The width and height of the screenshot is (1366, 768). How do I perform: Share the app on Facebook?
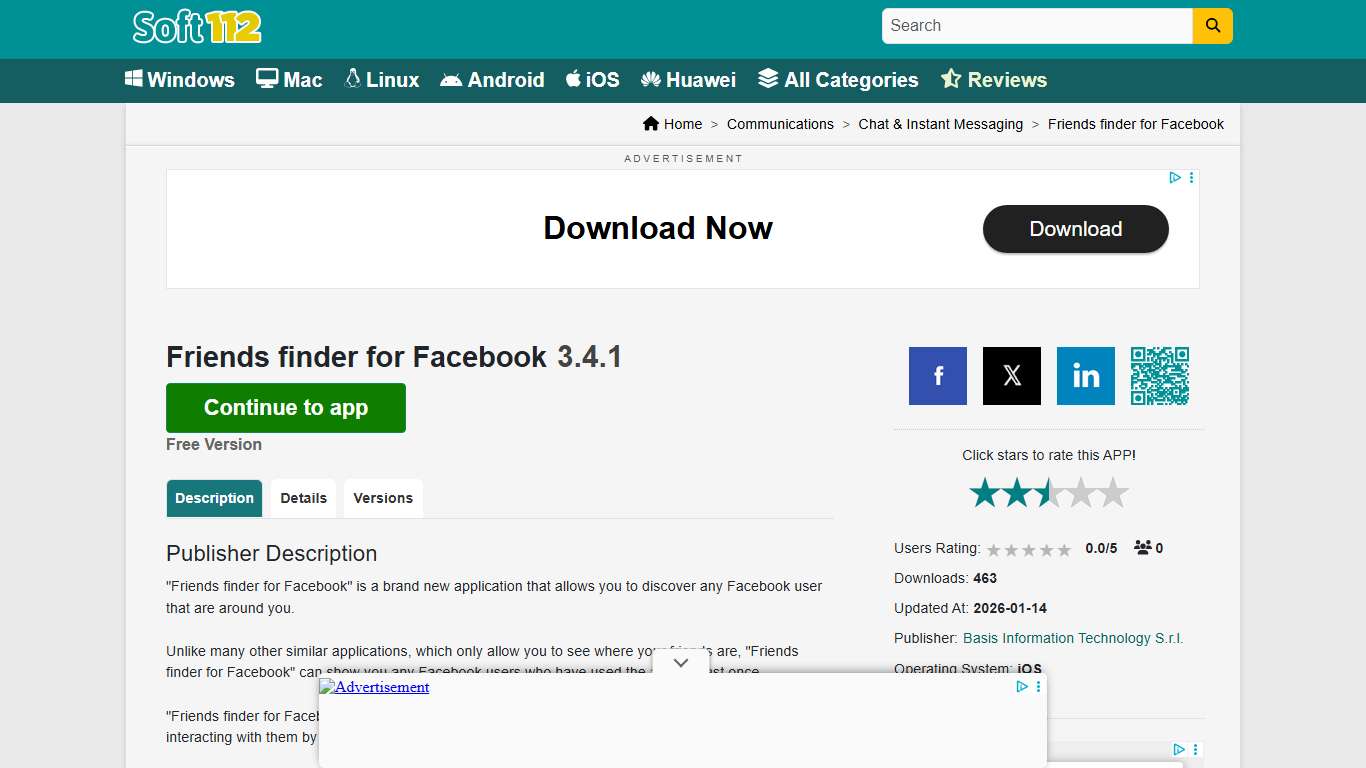937,376
